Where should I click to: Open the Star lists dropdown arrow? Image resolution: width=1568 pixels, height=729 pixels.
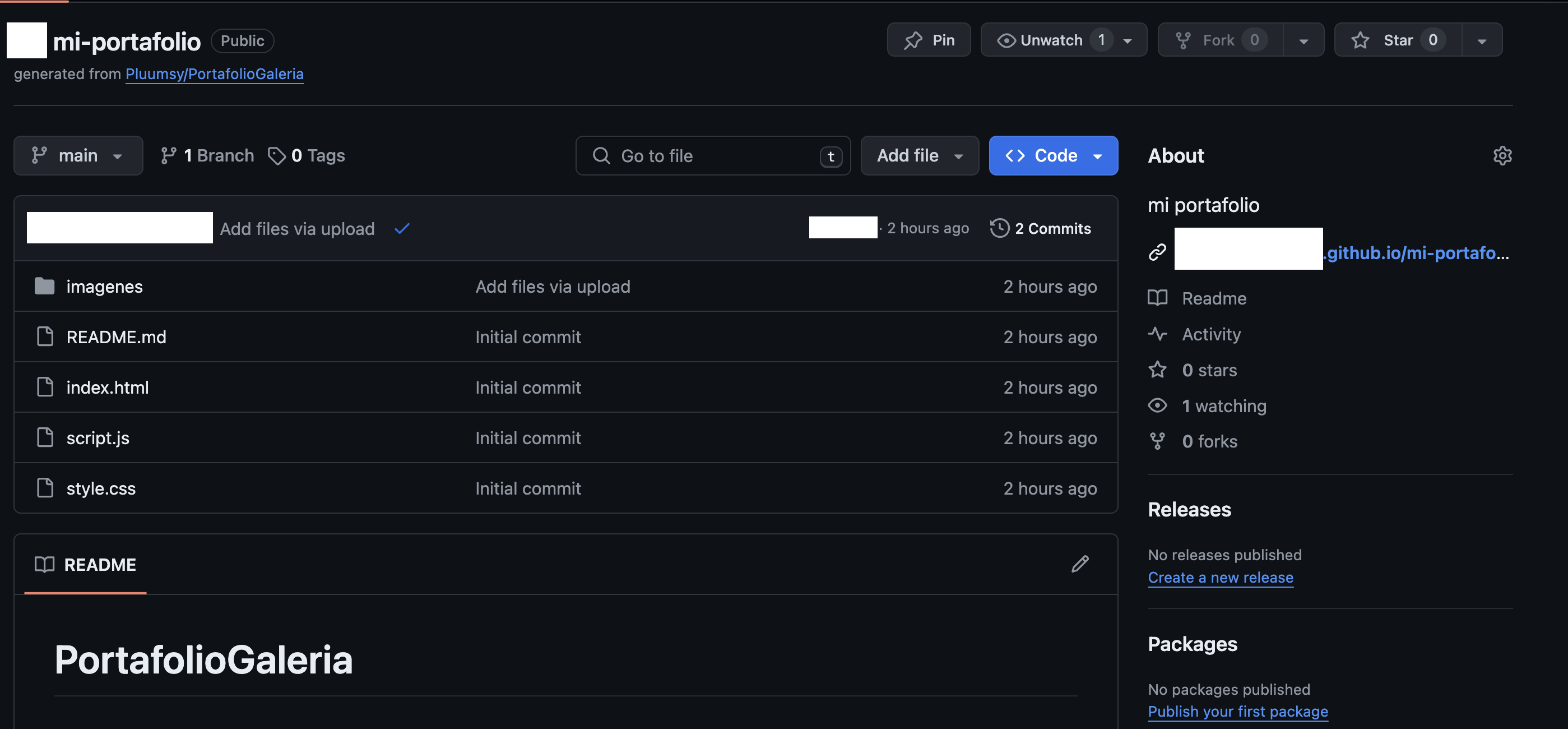click(1482, 41)
